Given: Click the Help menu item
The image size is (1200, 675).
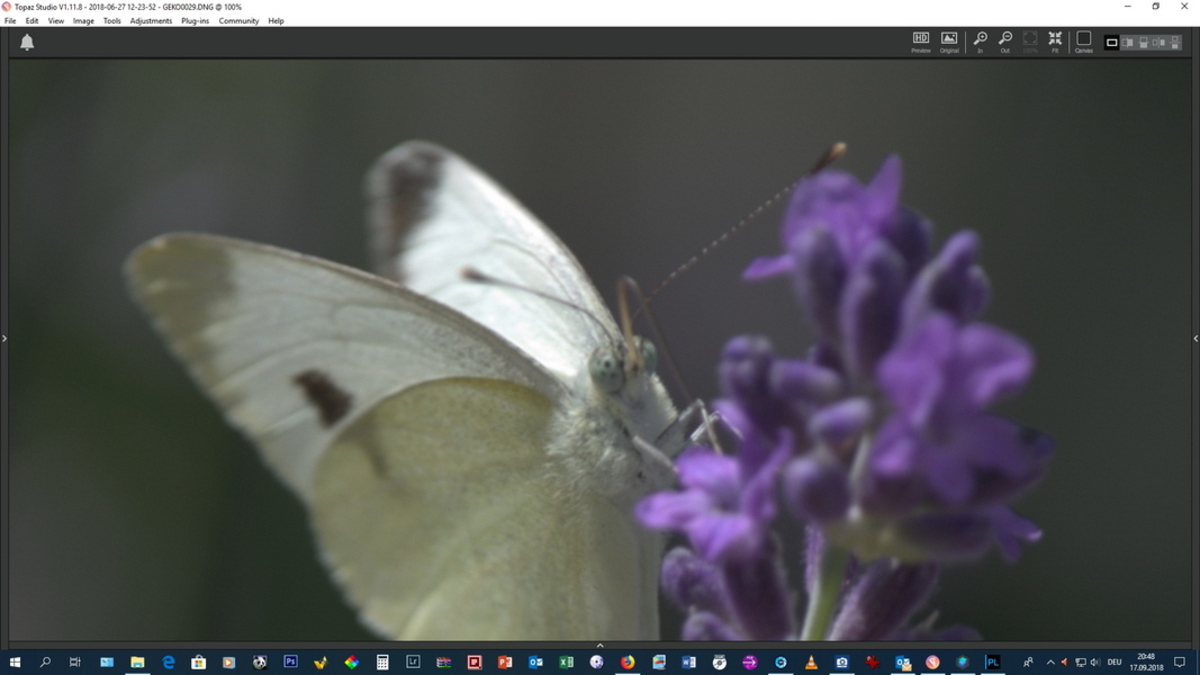Looking at the screenshot, I should tap(276, 21).
